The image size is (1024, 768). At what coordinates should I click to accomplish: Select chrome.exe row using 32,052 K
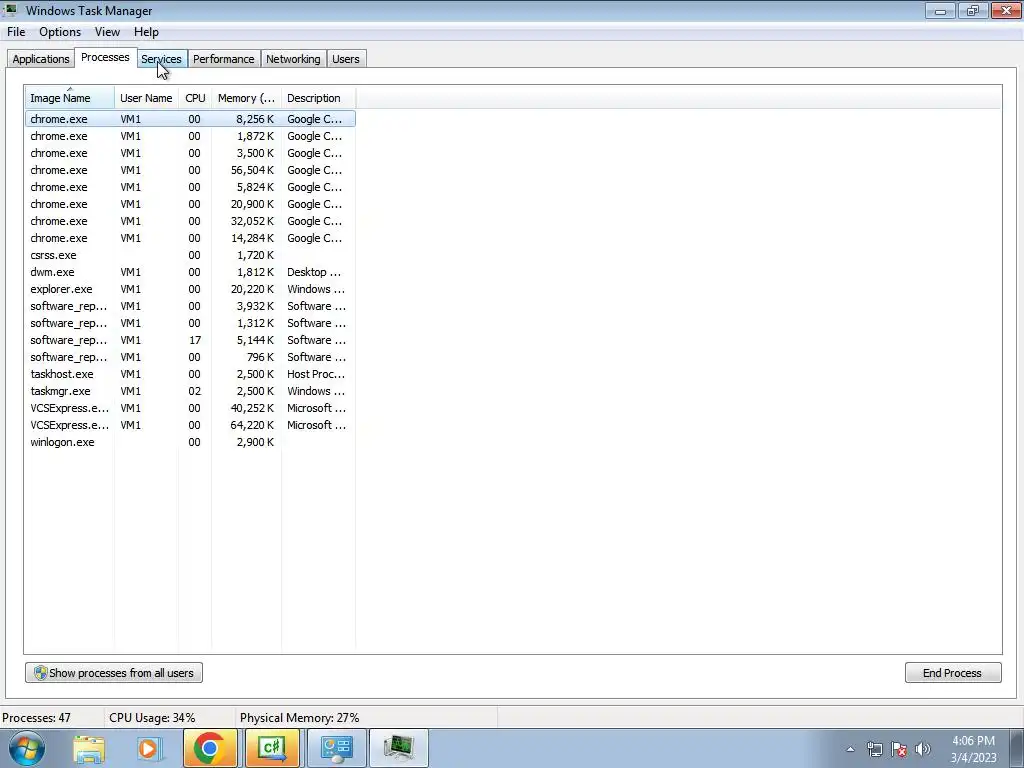tap(190, 221)
